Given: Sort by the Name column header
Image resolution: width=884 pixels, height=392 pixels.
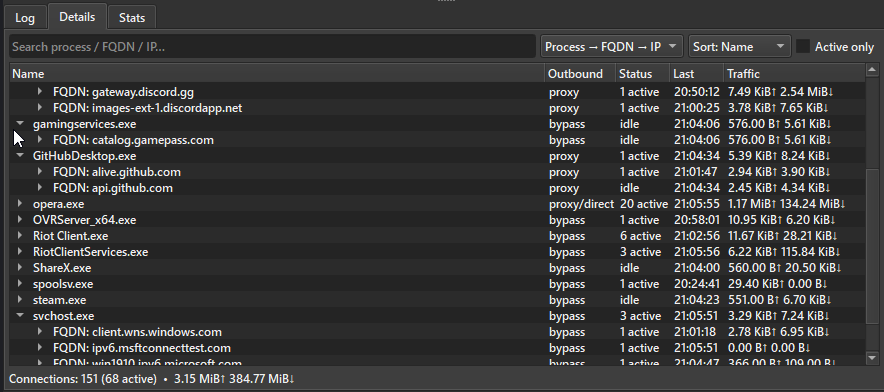Looking at the screenshot, I should click(277, 74).
